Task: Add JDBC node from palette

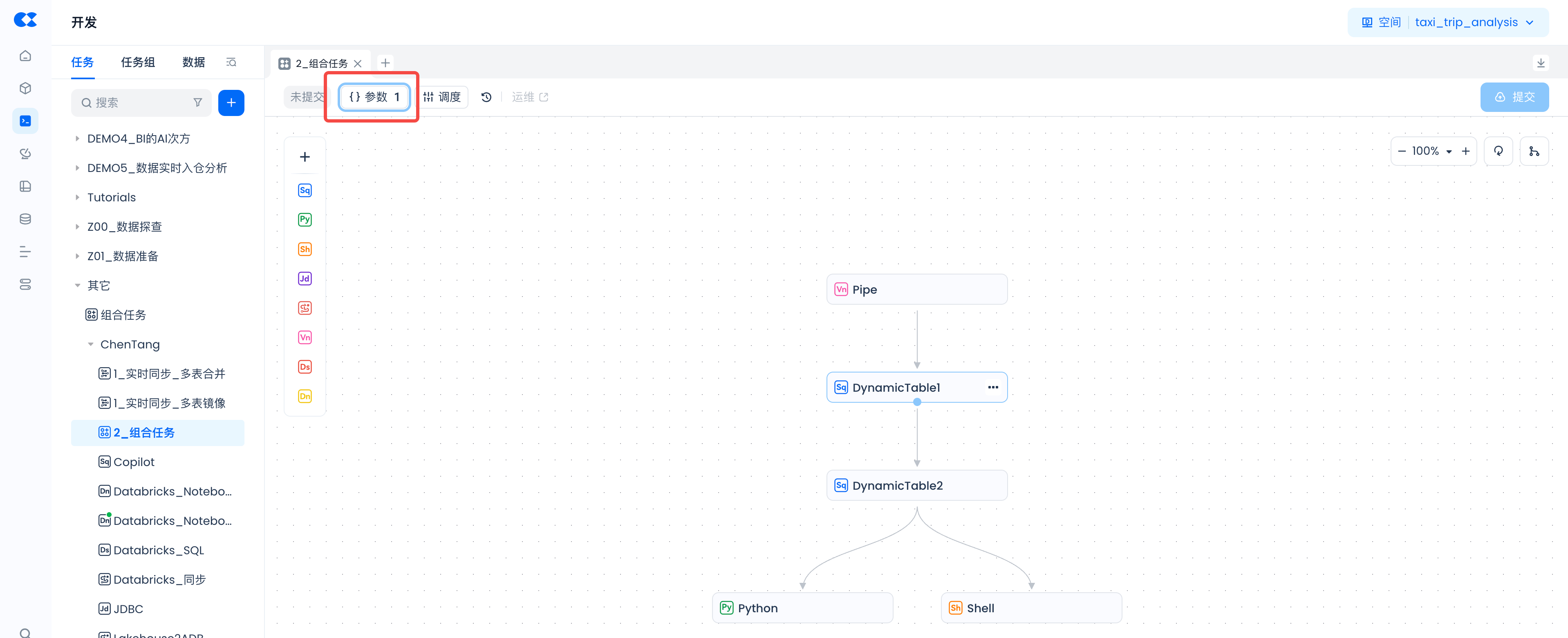Action: click(x=305, y=279)
